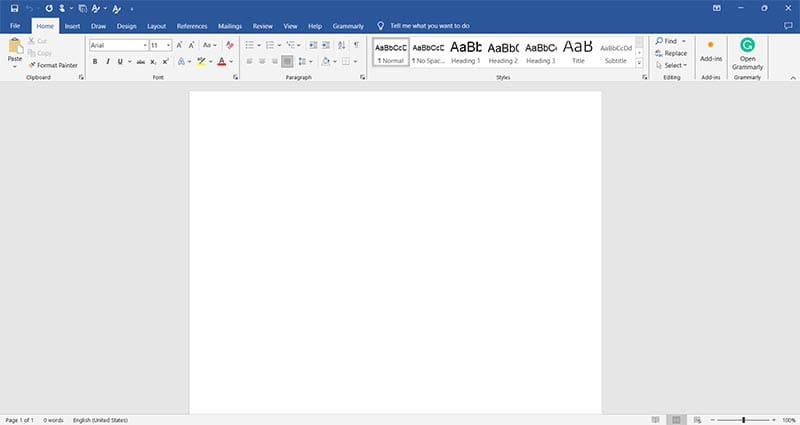The height and width of the screenshot is (425, 800).
Task: Apply the Title style
Action: click(x=578, y=52)
